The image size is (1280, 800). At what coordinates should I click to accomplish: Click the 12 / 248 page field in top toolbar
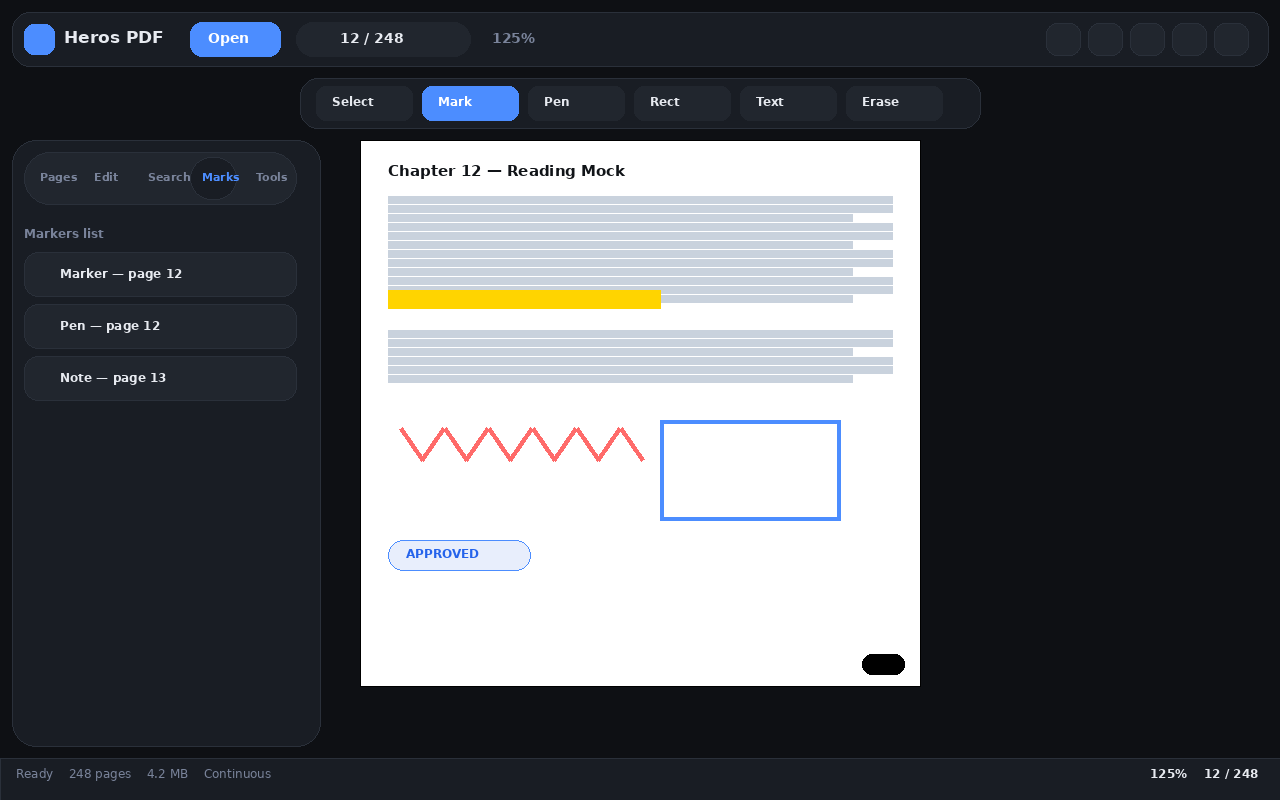383,39
